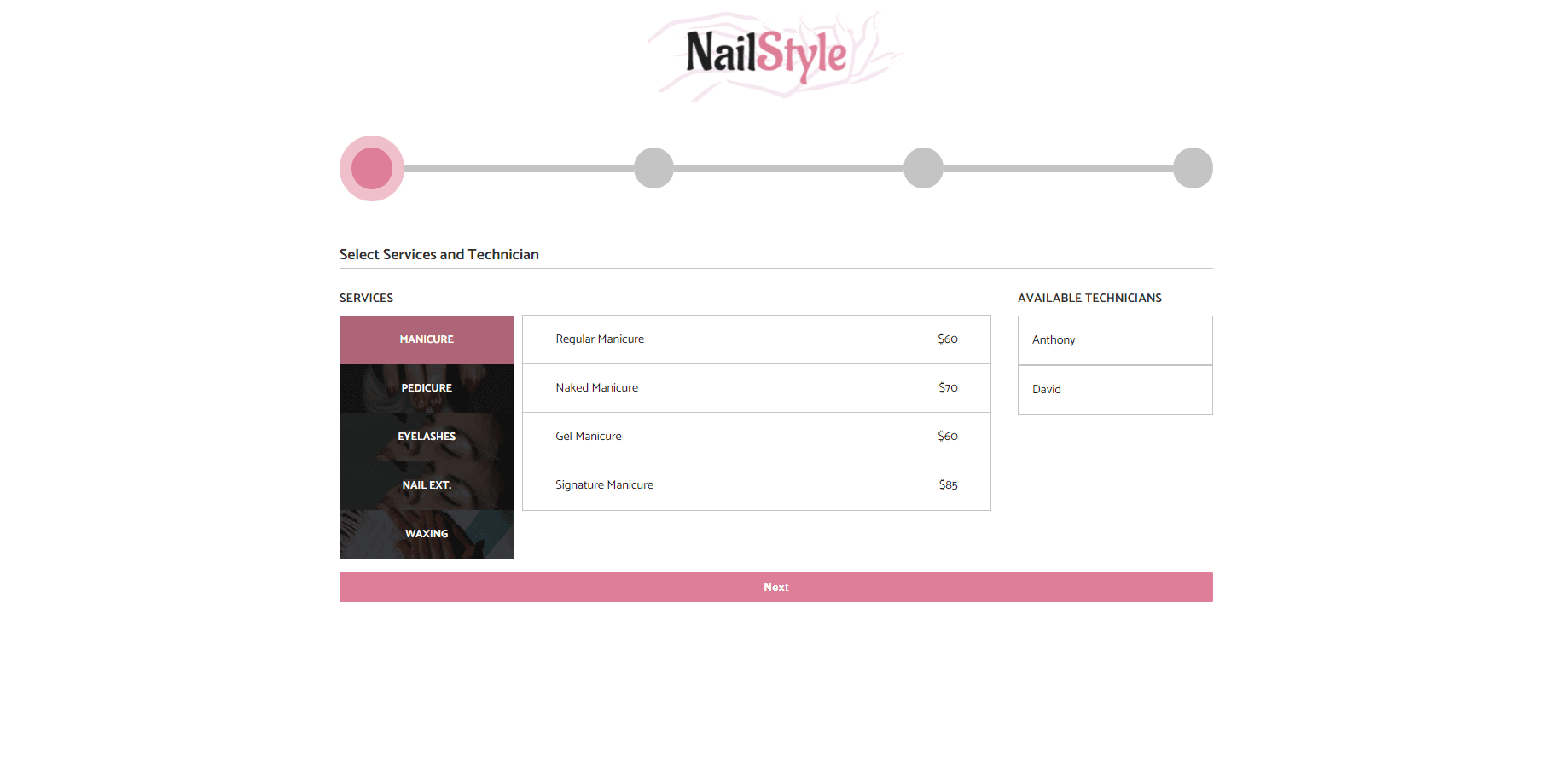Click the NailStyle logo
Viewport: 1568px width, 783px height.
point(775,55)
